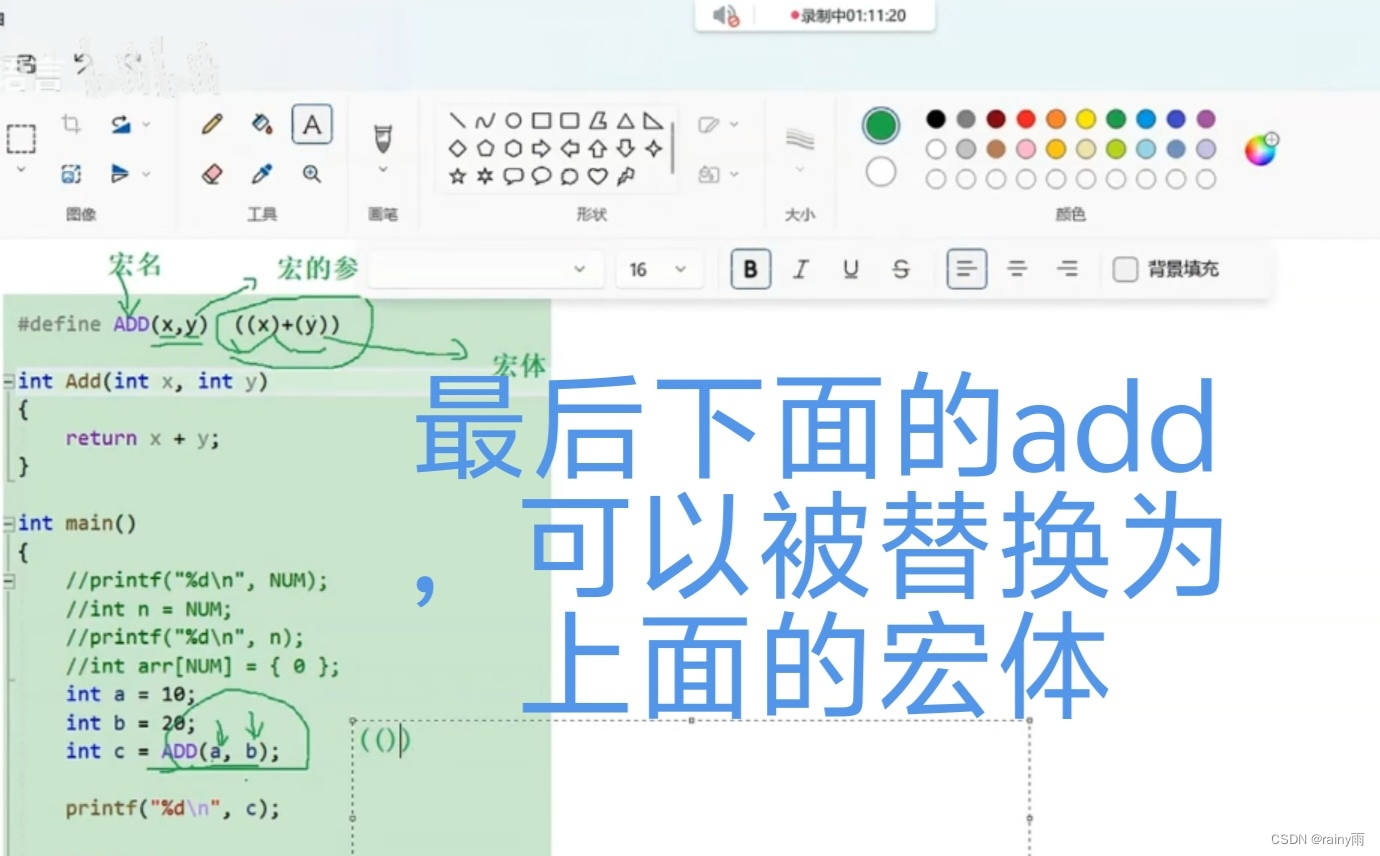Click the Undo arrow

81,63
